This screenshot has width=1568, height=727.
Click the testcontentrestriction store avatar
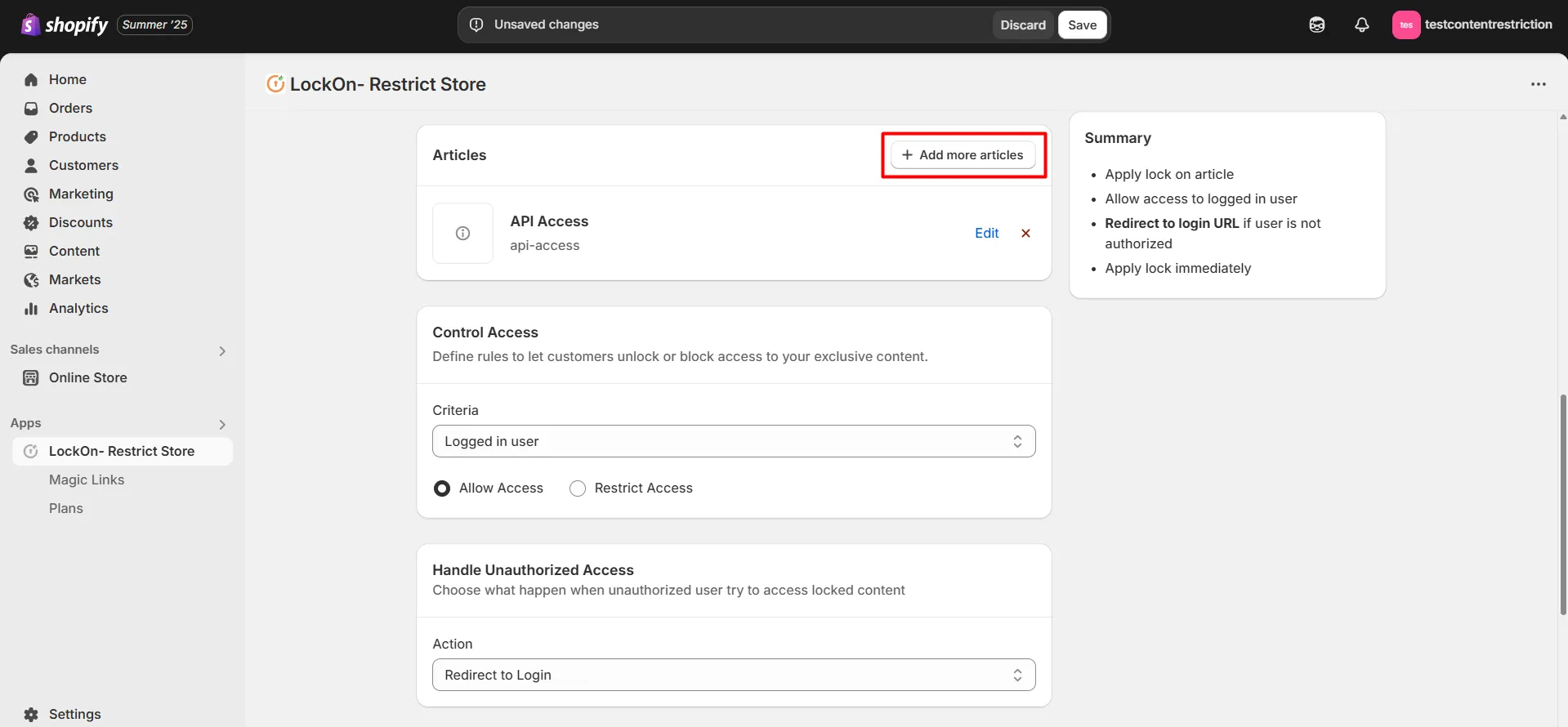click(x=1406, y=25)
